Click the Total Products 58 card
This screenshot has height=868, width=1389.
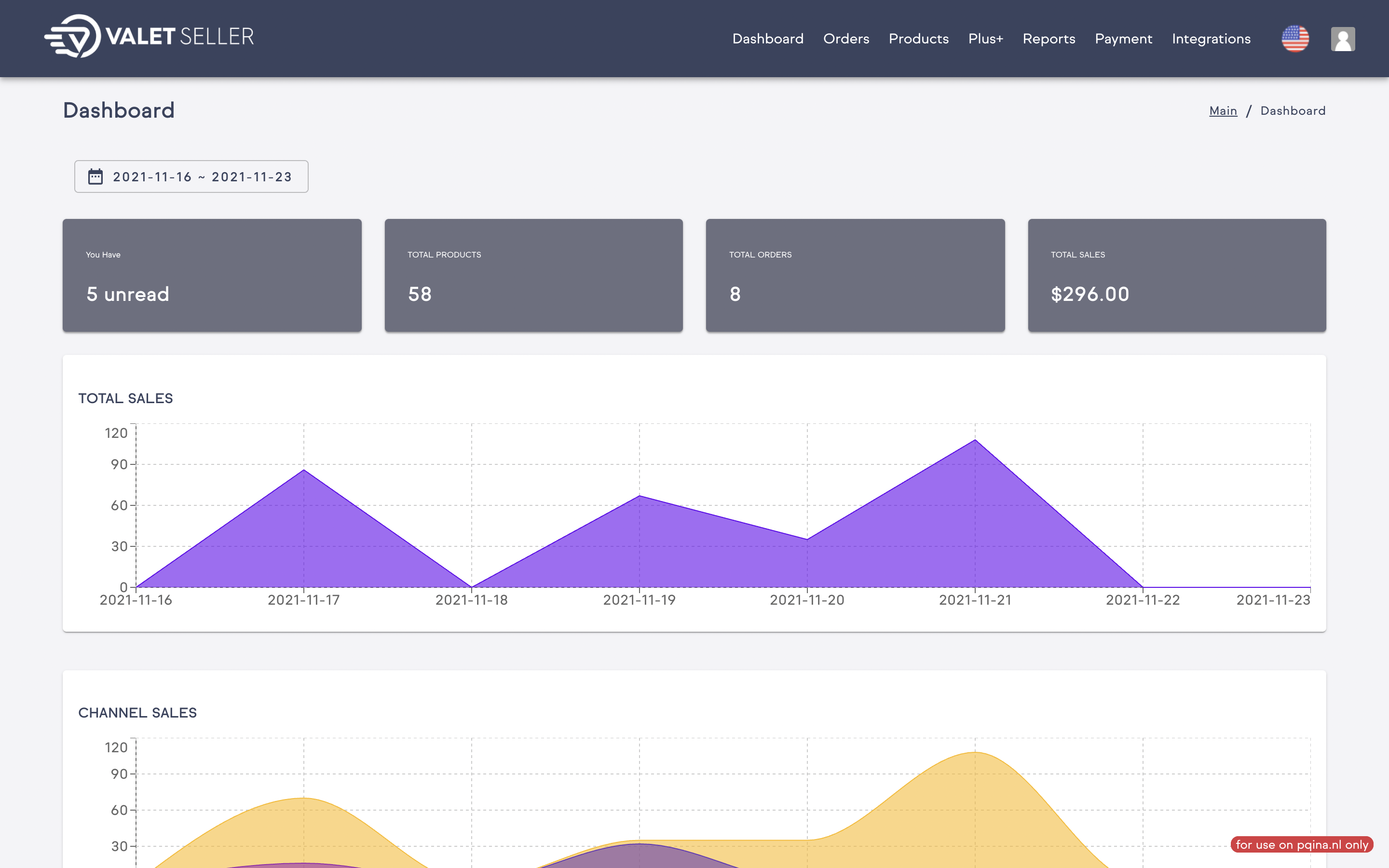pyautogui.click(x=533, y=275)
